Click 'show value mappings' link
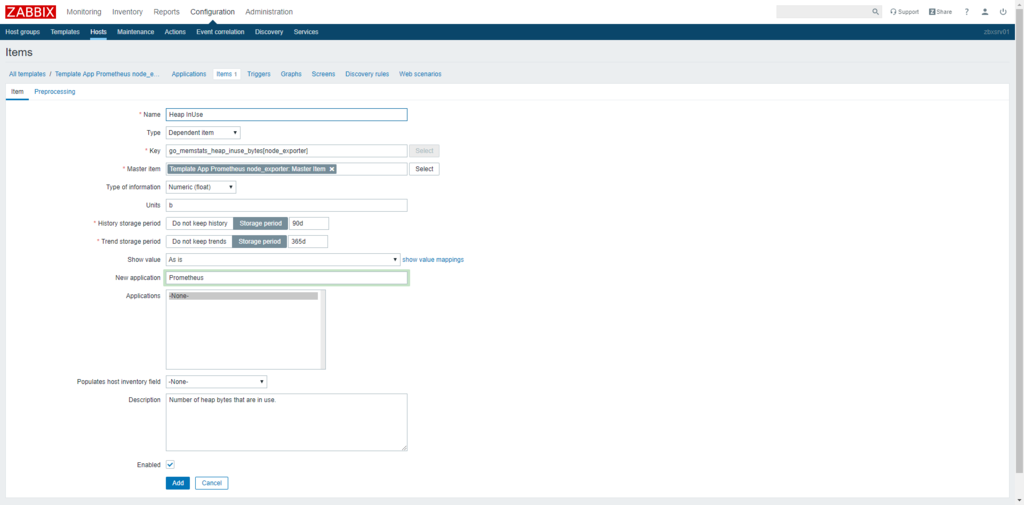The image size is (1024, 505). coord(432,259)
